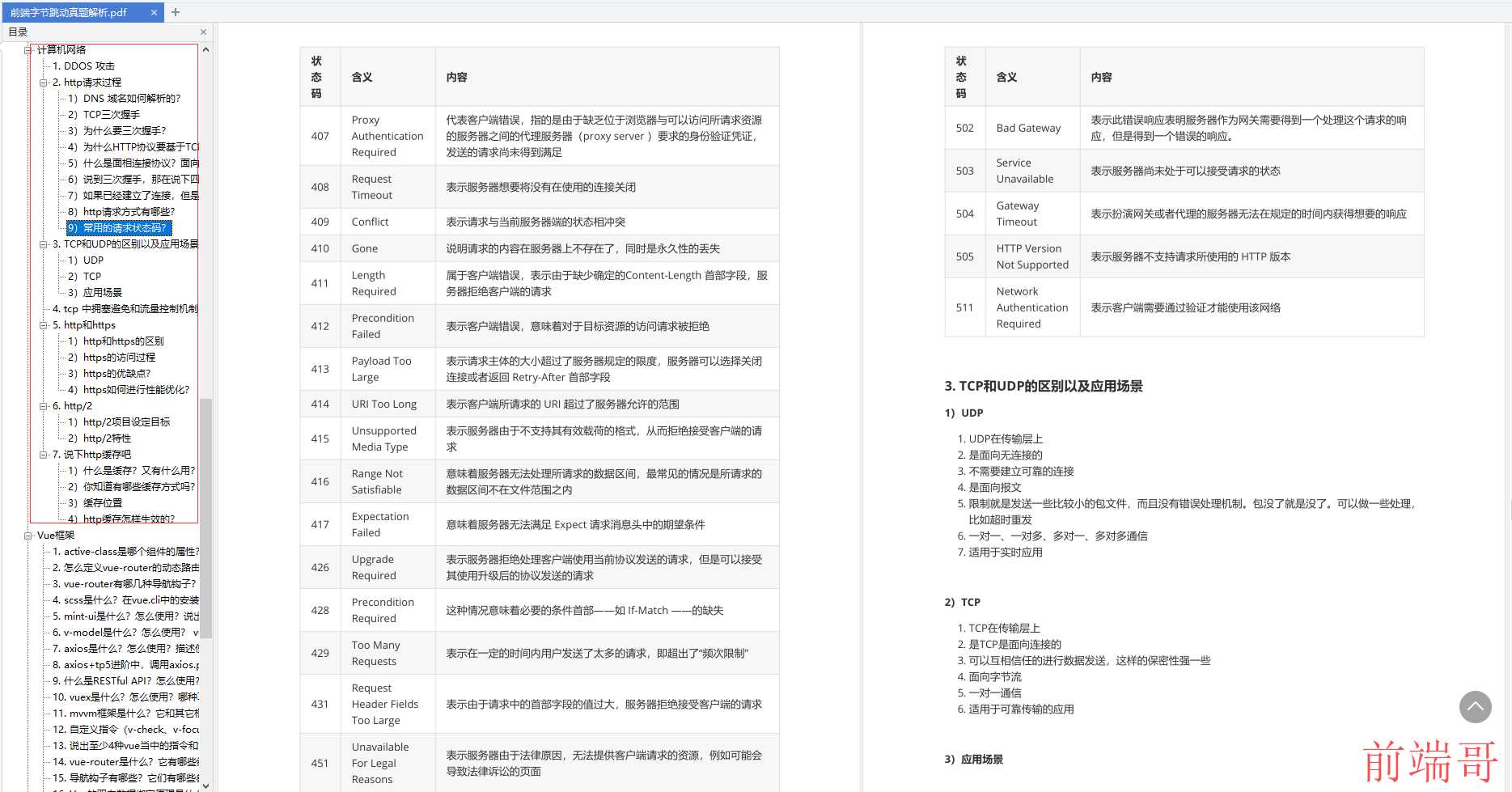Click the URI Too Long cell

coord(388,404)
